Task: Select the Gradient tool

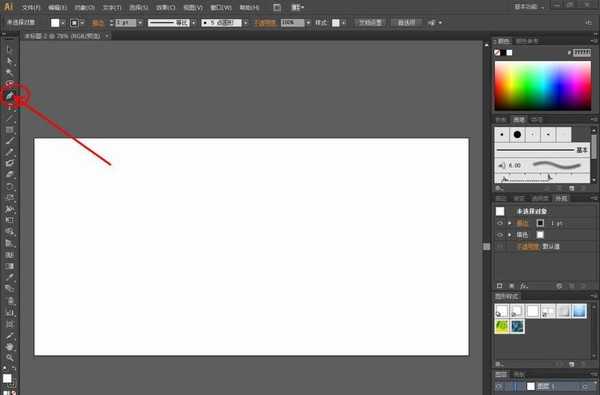Action: click(x=10, y=266)
